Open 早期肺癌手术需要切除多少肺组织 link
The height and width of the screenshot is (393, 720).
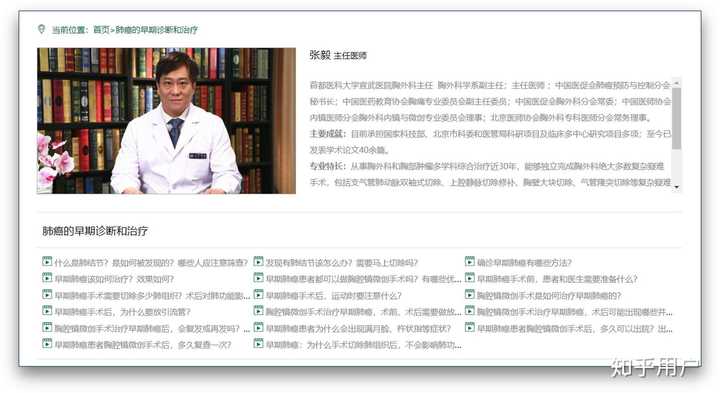pyautogui.click(x=152, y=296)
